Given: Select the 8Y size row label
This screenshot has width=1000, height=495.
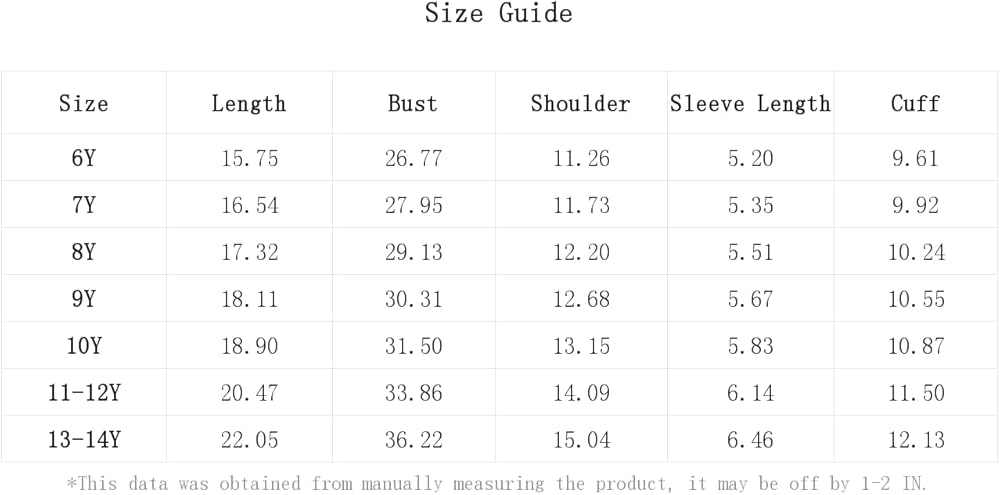Looking at the screenshot, I should point(83,252).
